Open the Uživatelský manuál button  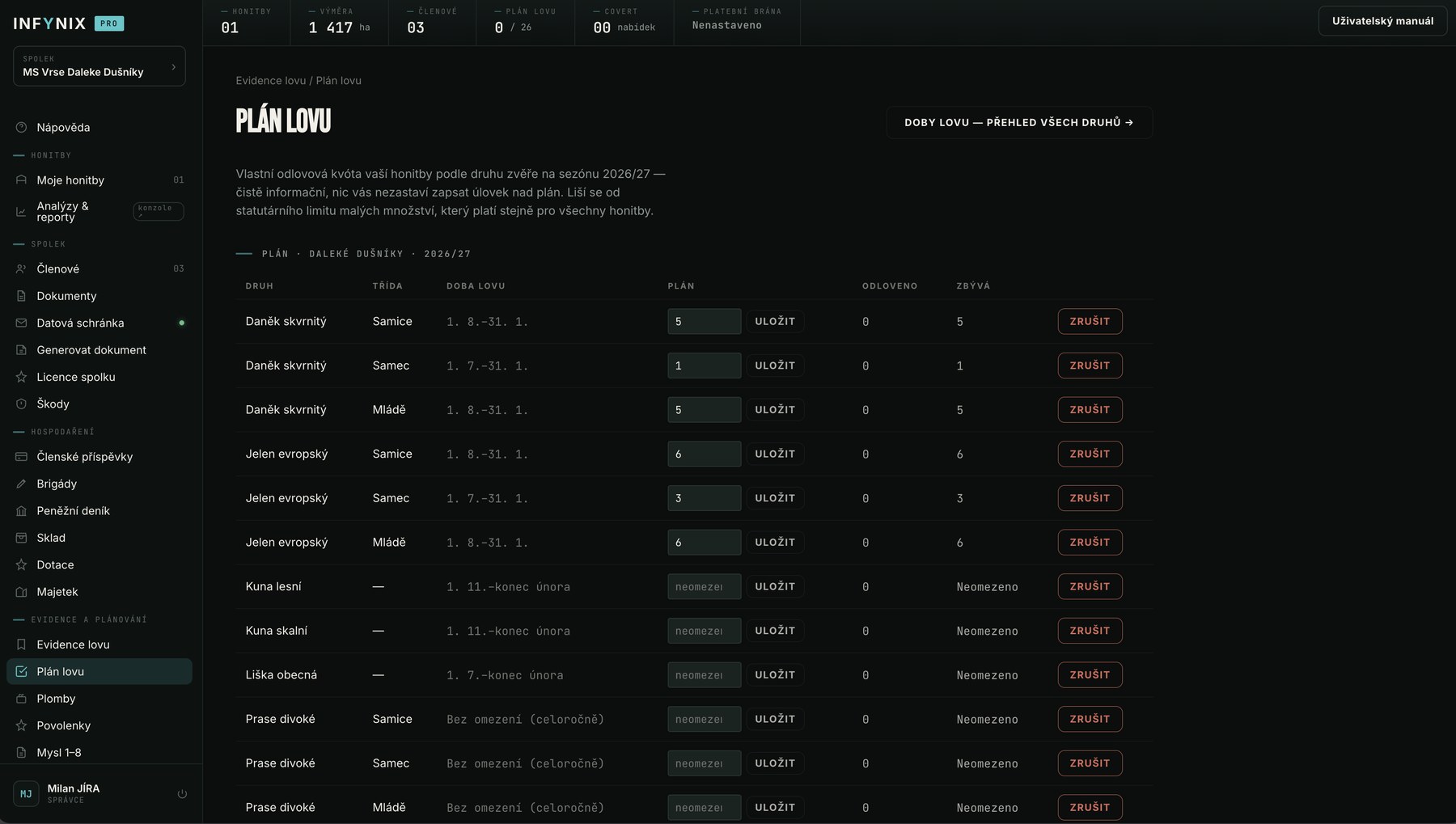click(x=1382, y=21)
